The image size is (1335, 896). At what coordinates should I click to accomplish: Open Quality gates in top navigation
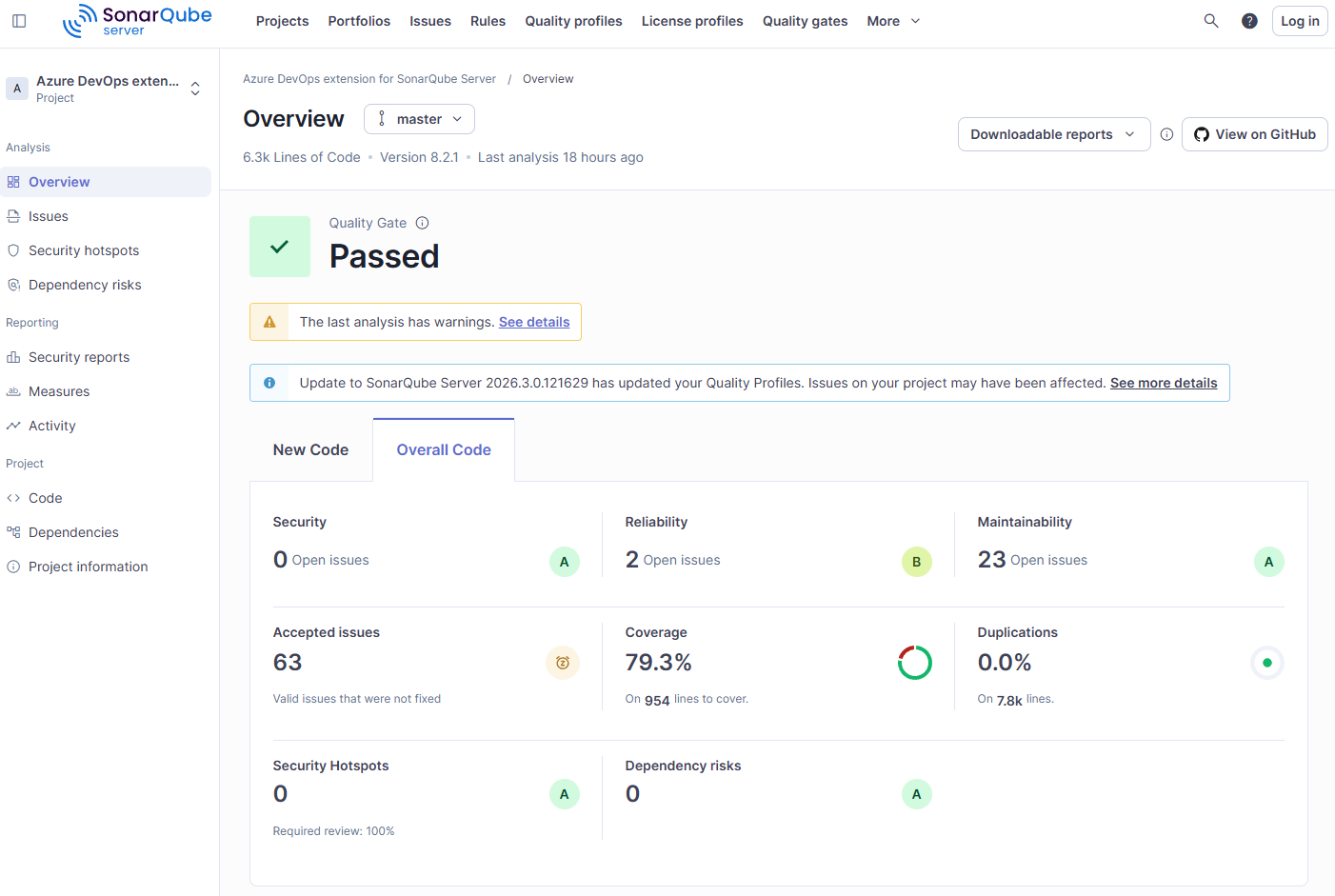[x=805, y=21]
